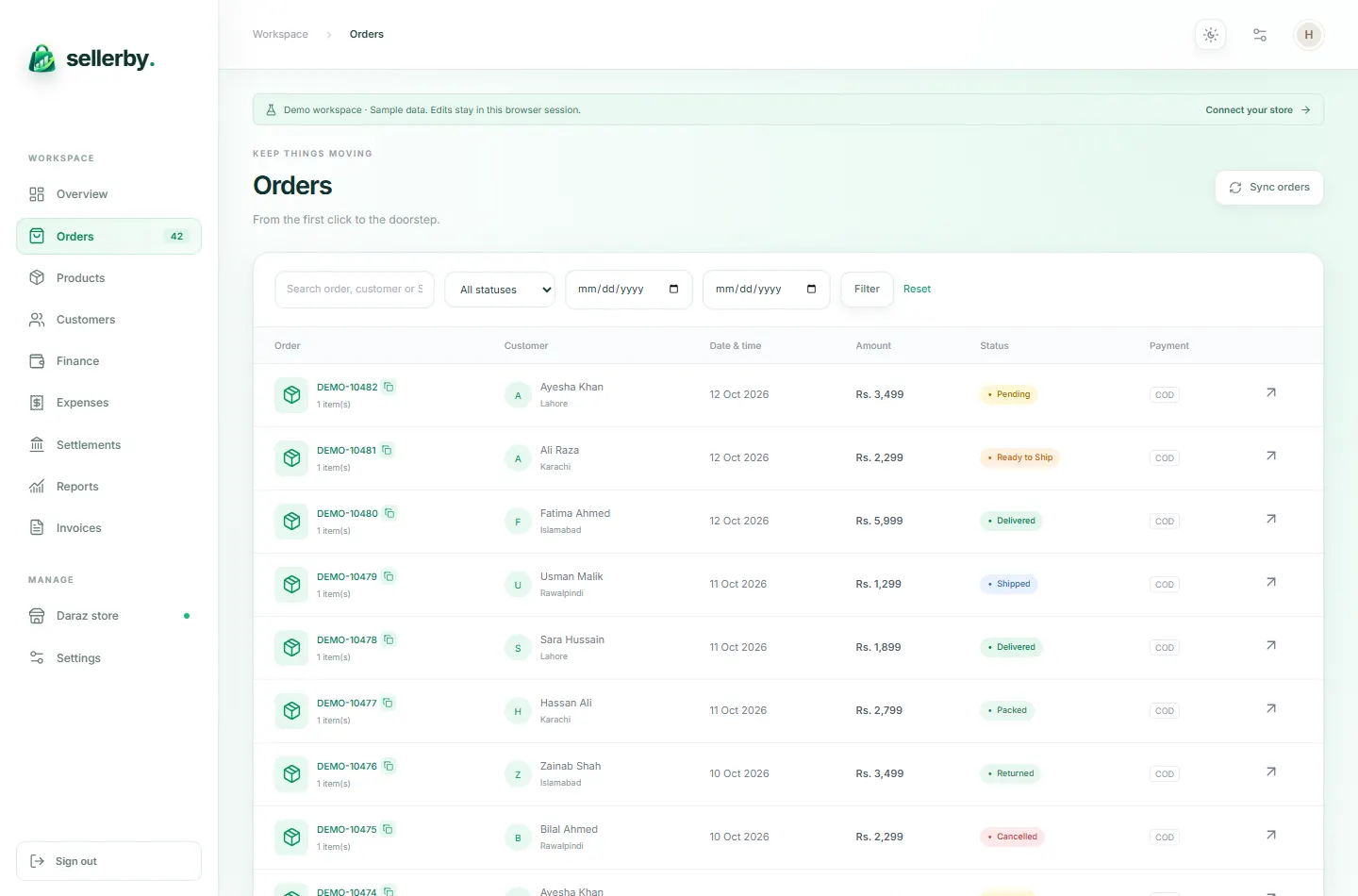Open details arrow for order DEMO-10479
The width and height of the screenshot is (1358, 896).
pos(1271,582)
